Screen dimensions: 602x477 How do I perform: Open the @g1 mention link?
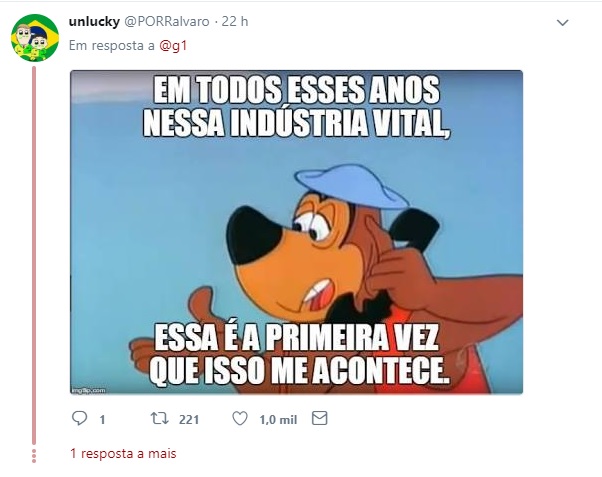click(x=173, y=46)
